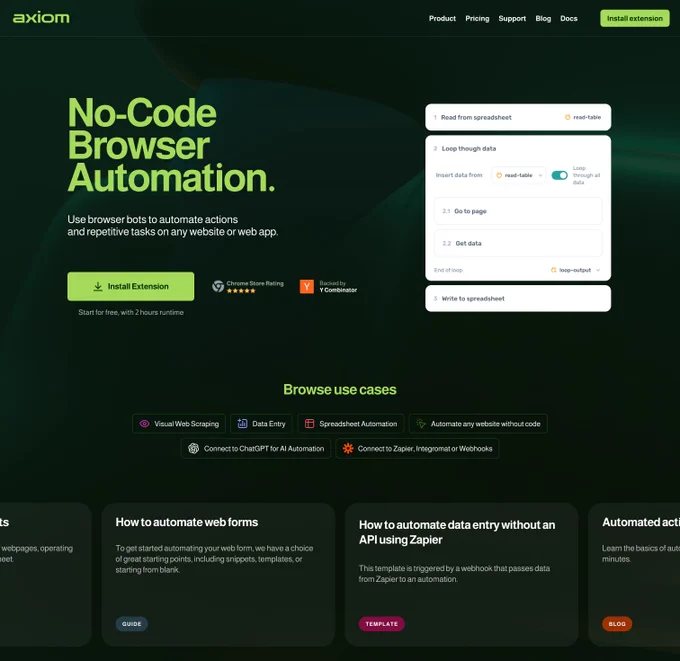Viewport: 680px width, 661px height.
Task: Select Connect to ChatGPT for AI Automation
Action: point(256,448)
